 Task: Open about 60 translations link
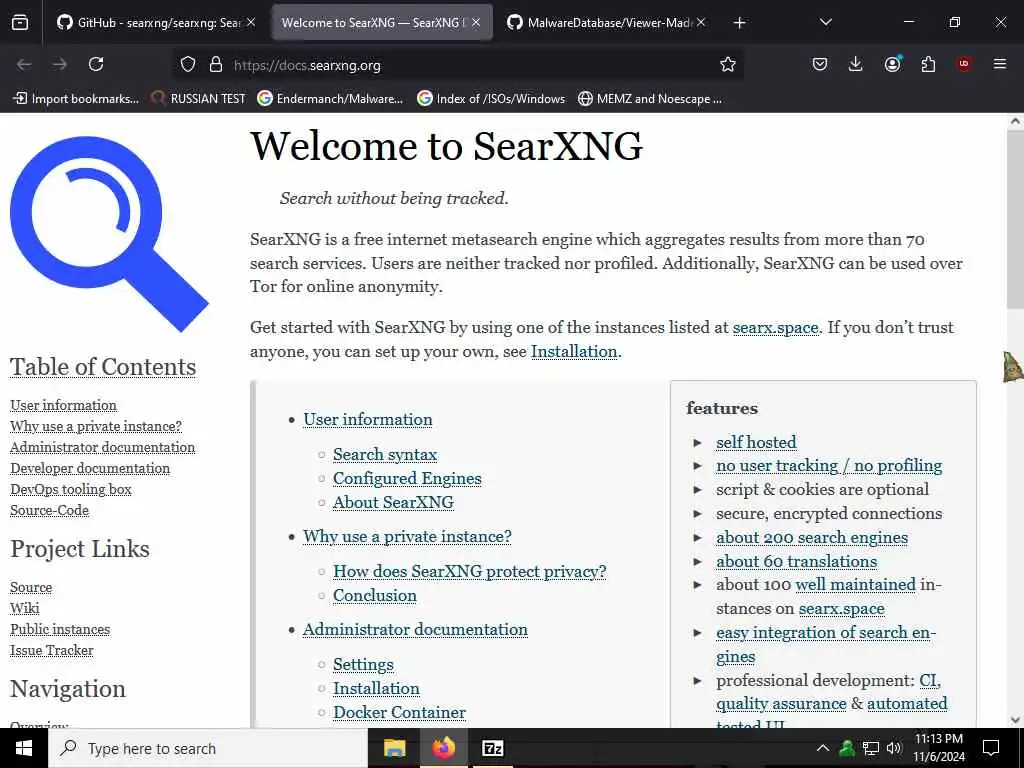point(797,561)
